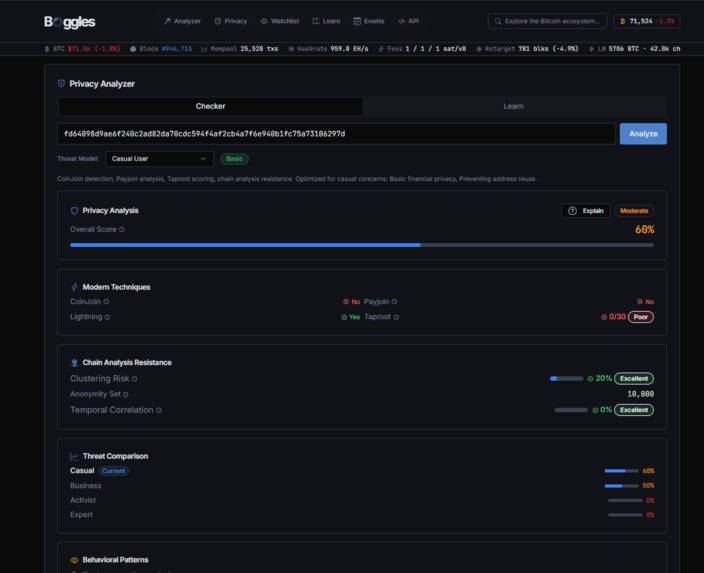Click the Business 50% comparison bar
704x573 pixels.
tap(621, 486)
